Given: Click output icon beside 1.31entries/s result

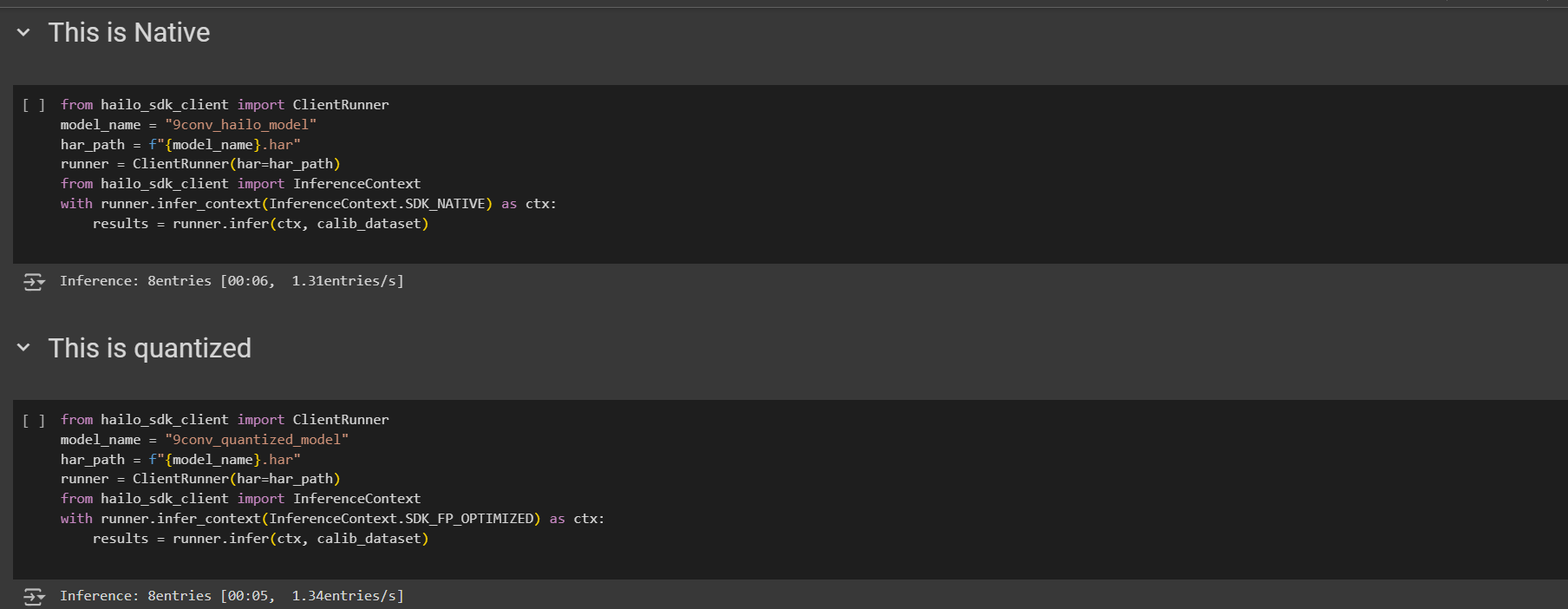Looking at the screenshot, I should coord(34,282).
